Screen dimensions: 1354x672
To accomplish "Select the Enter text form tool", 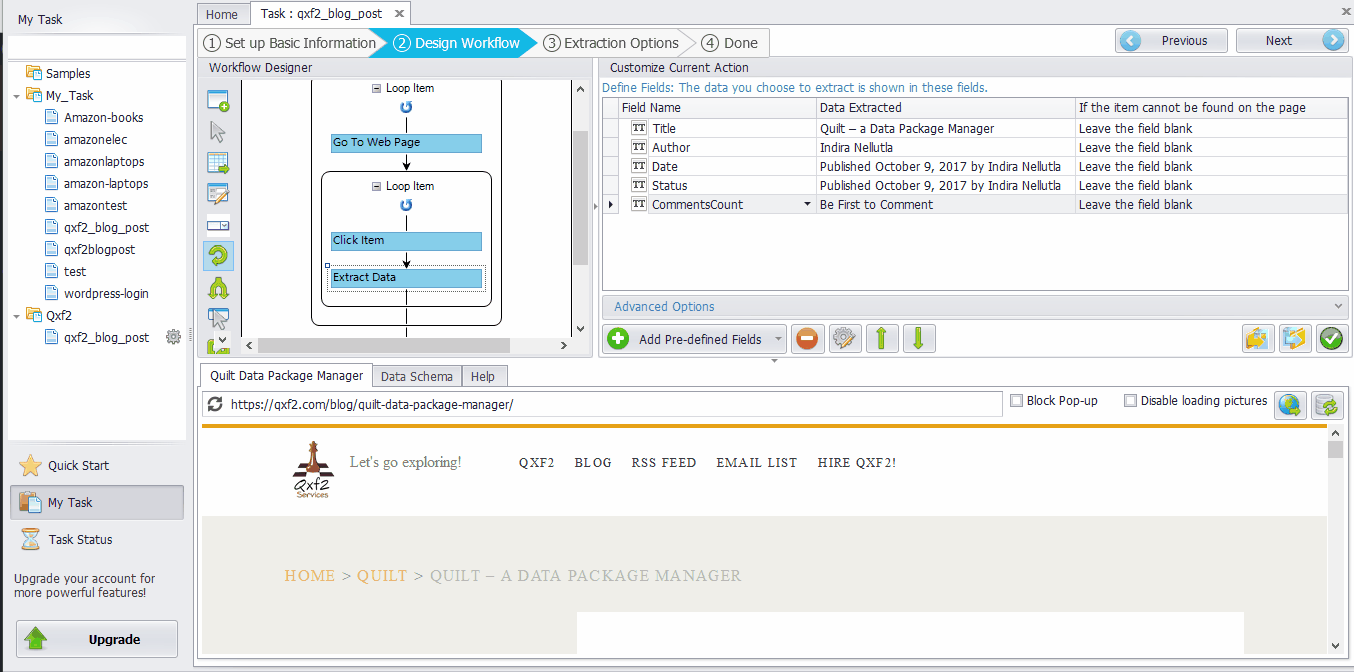I will tap(218, 194).
